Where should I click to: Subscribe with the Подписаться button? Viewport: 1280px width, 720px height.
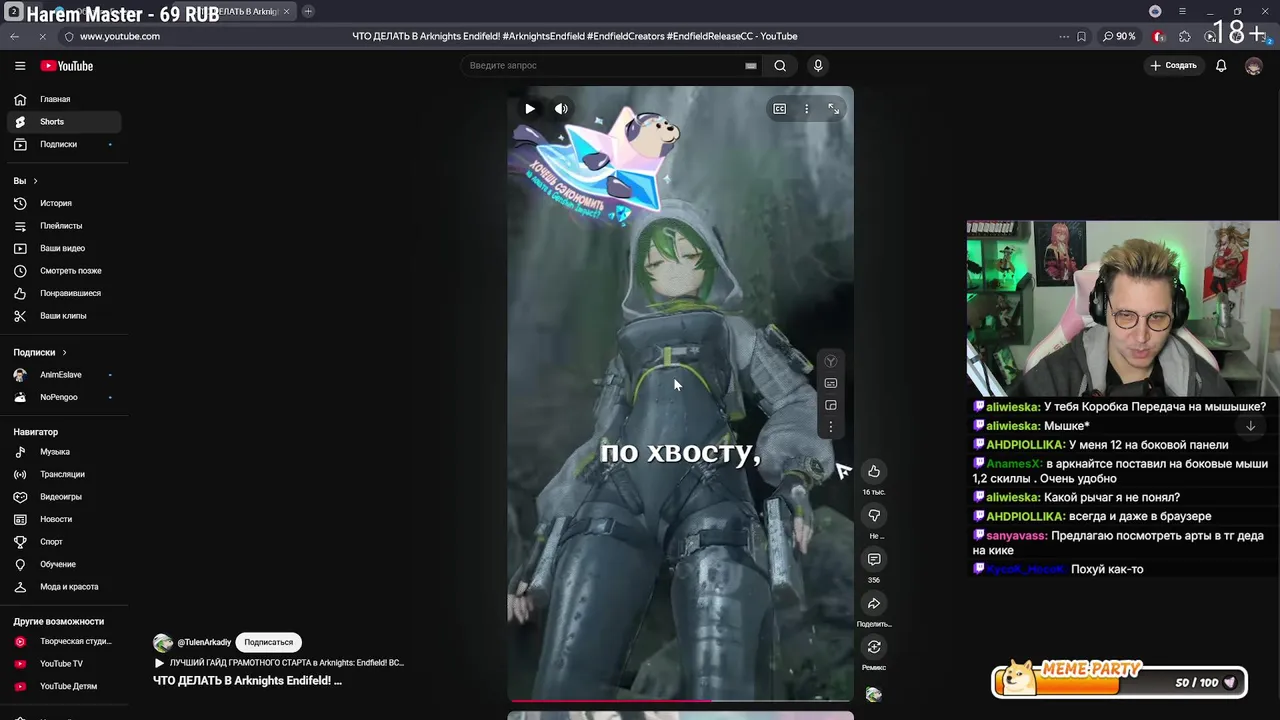(x=268, y=642)
